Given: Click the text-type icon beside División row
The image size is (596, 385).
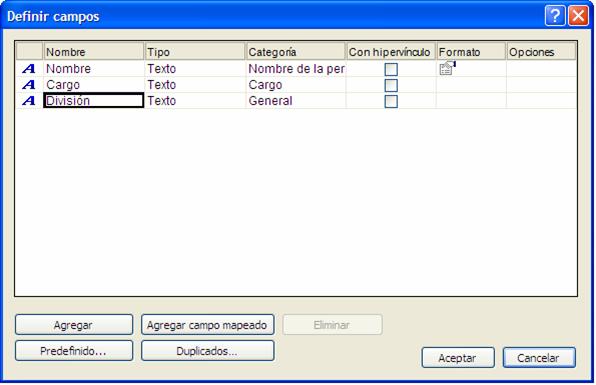Looking at the screenshot, I should pos(29,101).
